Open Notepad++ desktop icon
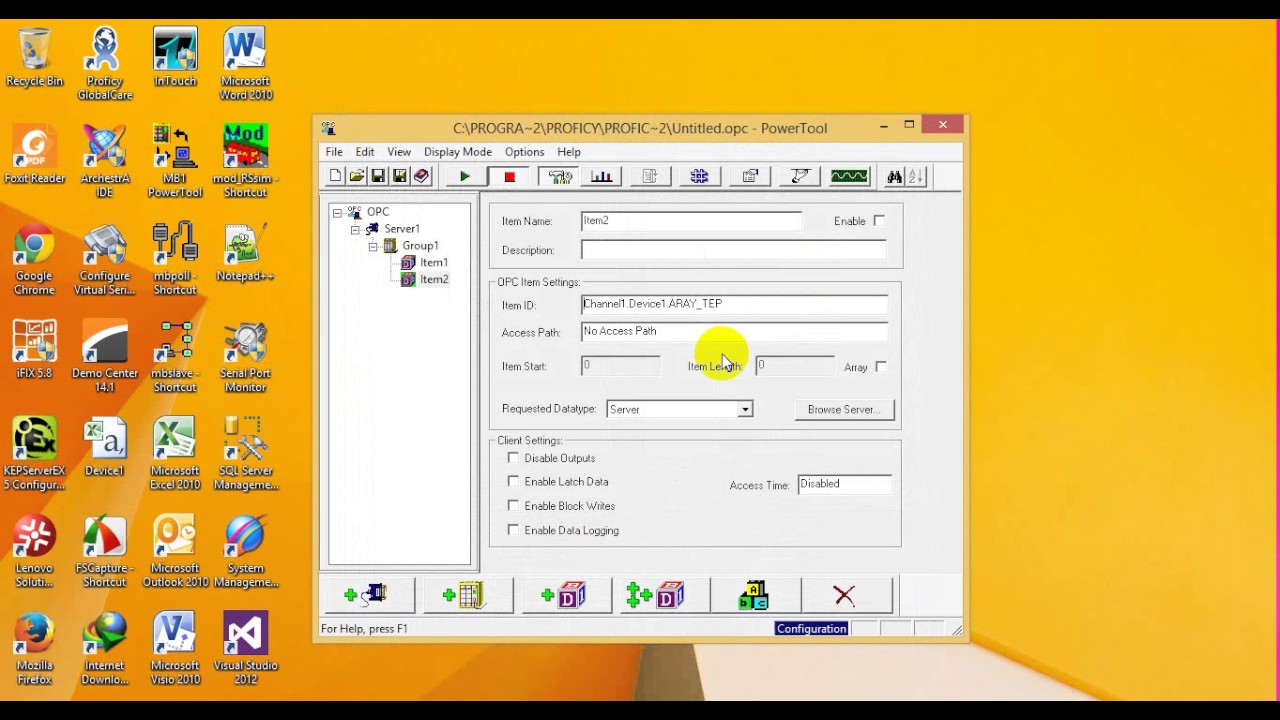1280x720 pixels. [245, 253]
